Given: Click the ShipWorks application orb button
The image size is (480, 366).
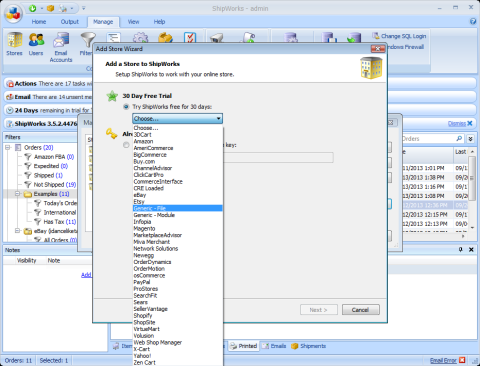Looking at the screenshot, I should pos(13,13).
